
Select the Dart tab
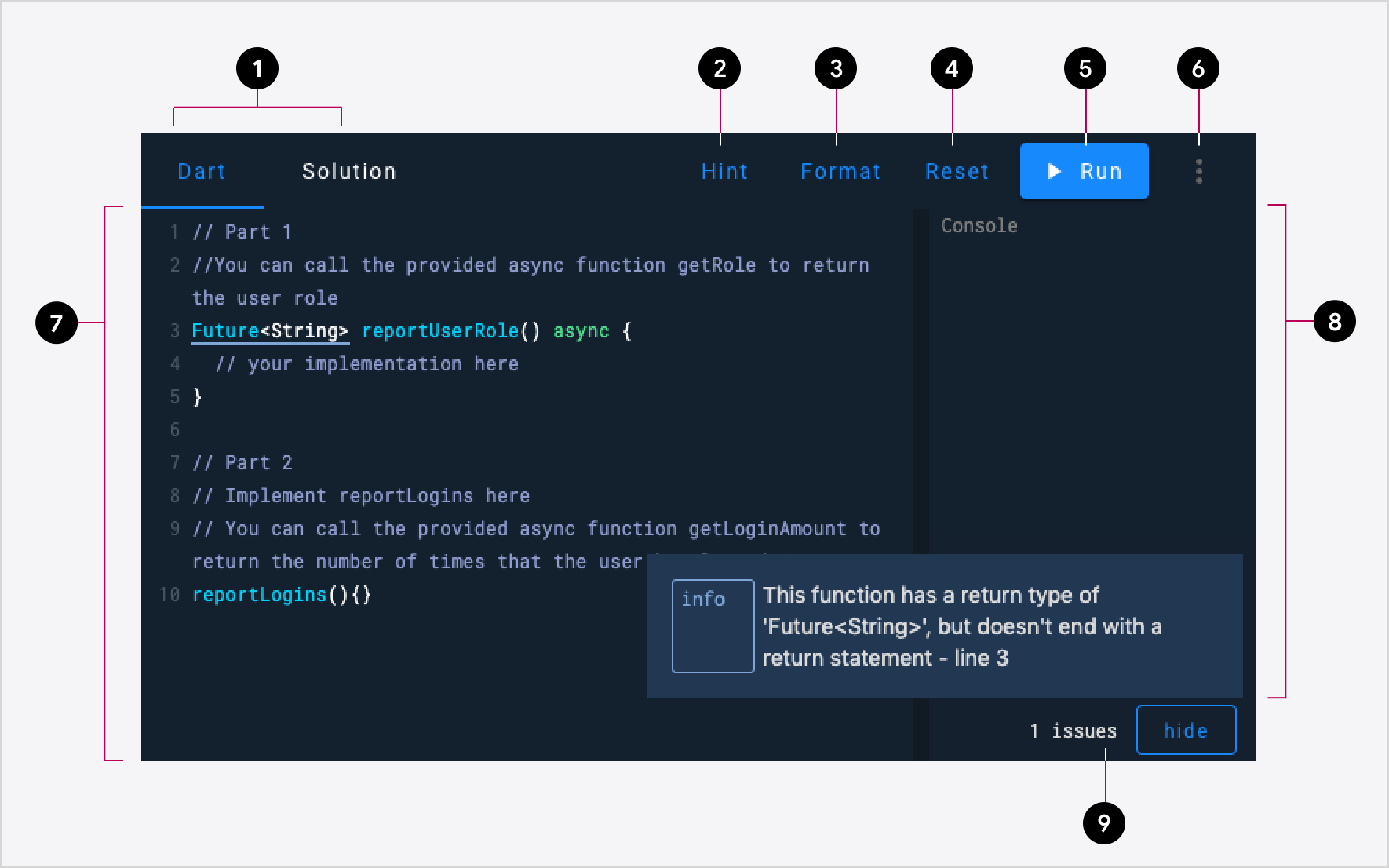pyautogui.click(x=201, y=171)
